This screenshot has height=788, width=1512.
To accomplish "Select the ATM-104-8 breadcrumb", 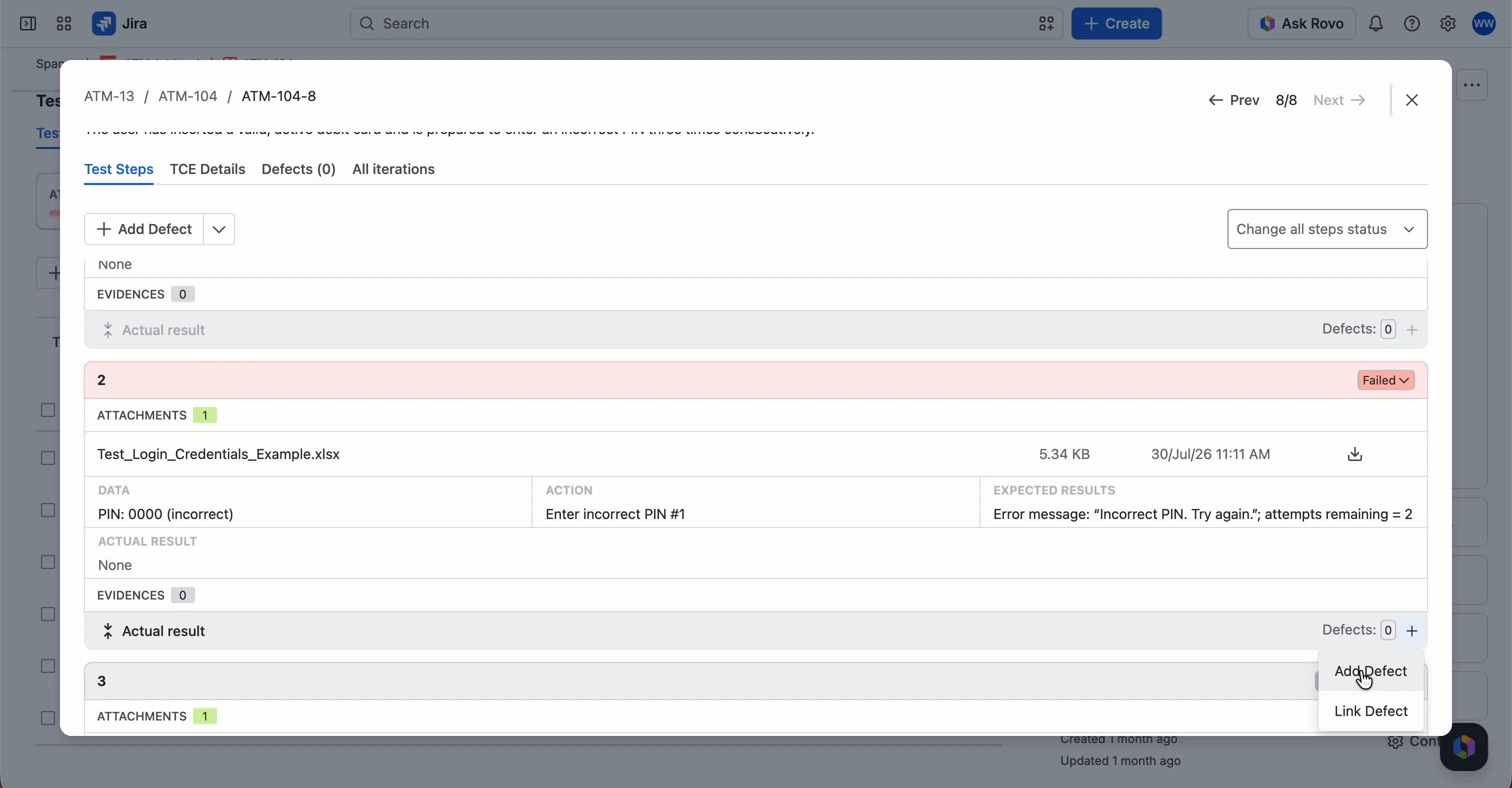I will (x=279, y=96).
